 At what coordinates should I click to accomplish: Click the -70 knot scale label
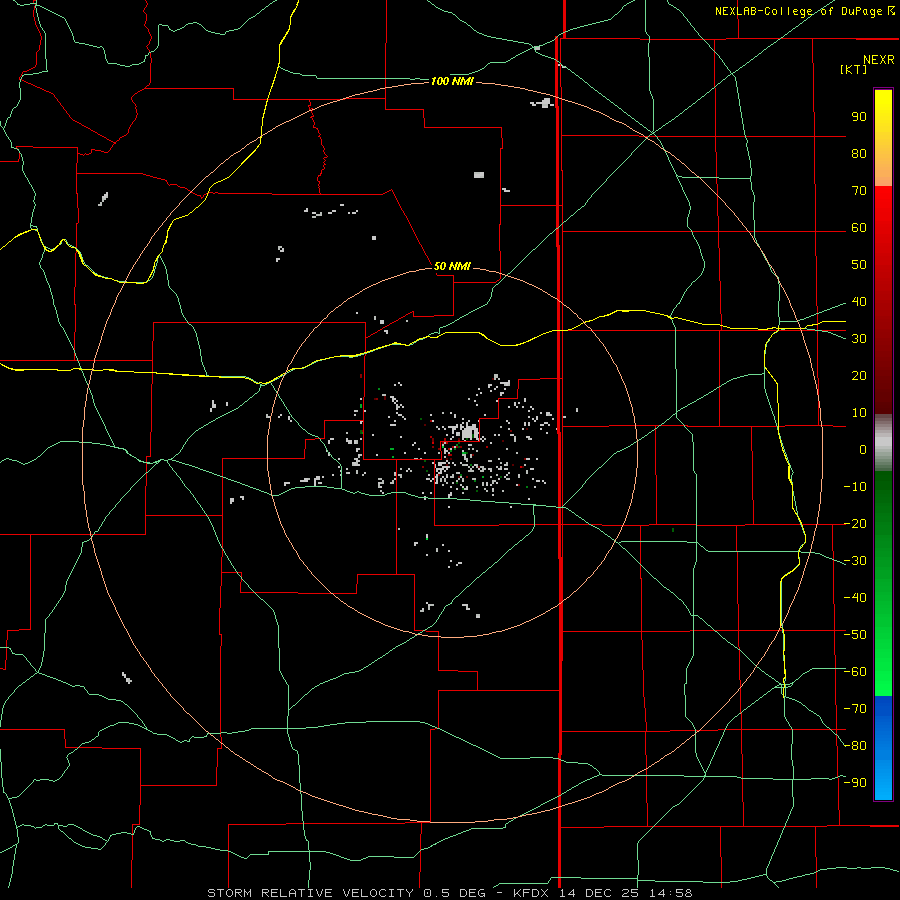tap(855, 709)
